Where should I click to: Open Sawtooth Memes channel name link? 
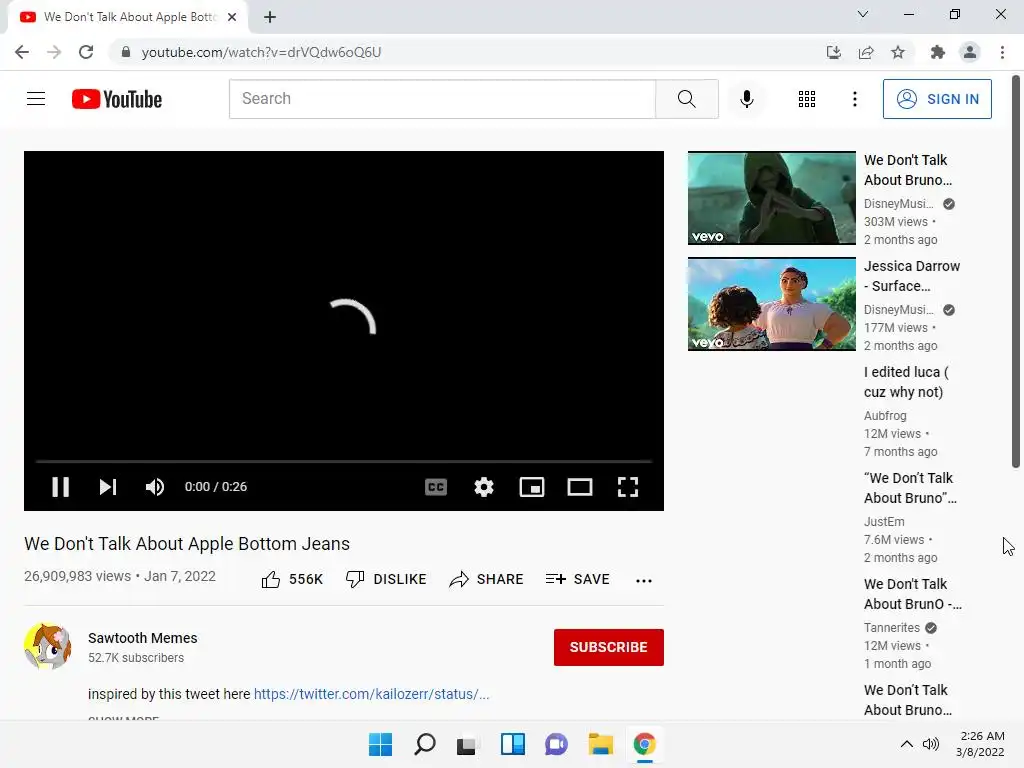(x=142, y=638)
